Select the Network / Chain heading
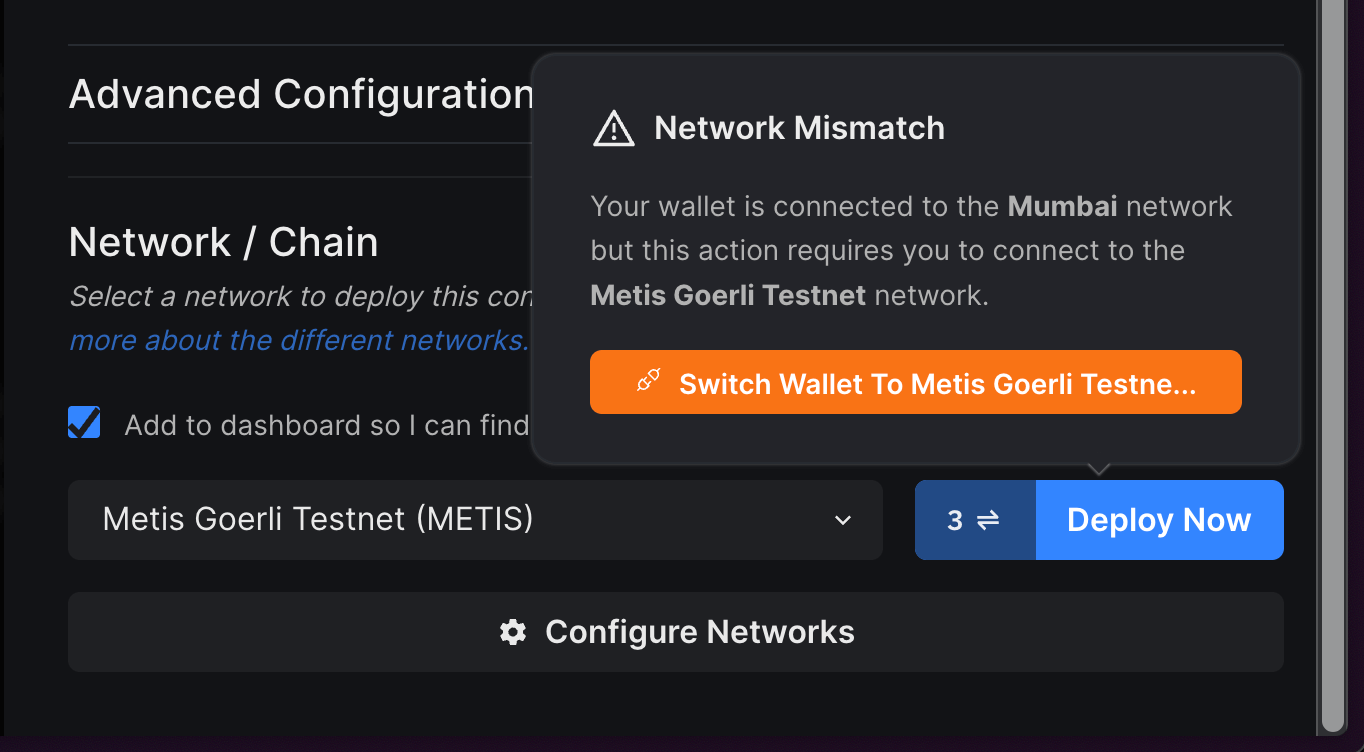This screenshot has width=1364, height=752. tap(222, 241)
